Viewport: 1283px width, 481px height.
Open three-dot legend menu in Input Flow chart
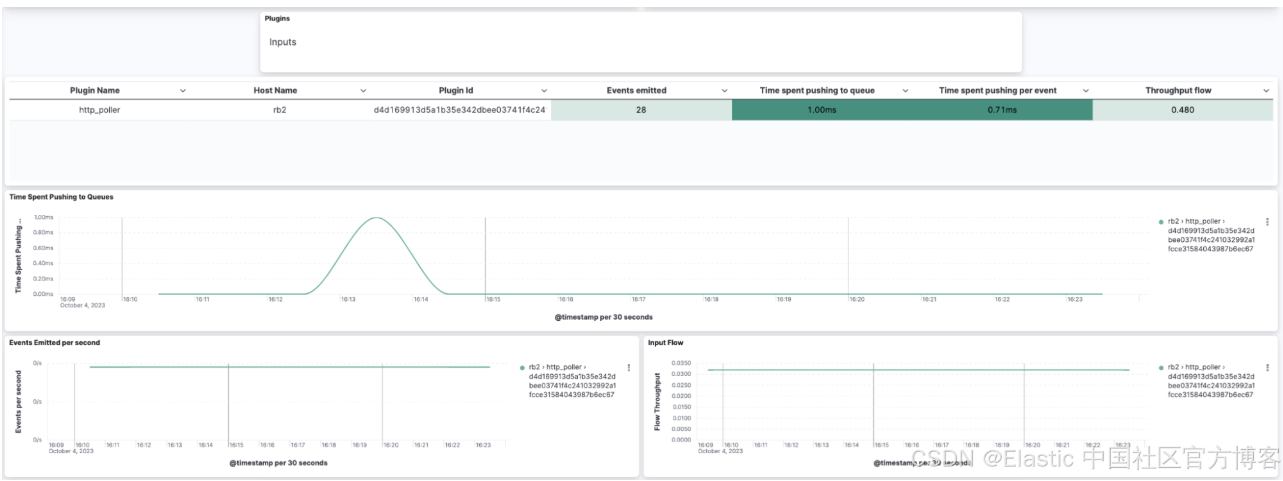(x=1267, y=368)
